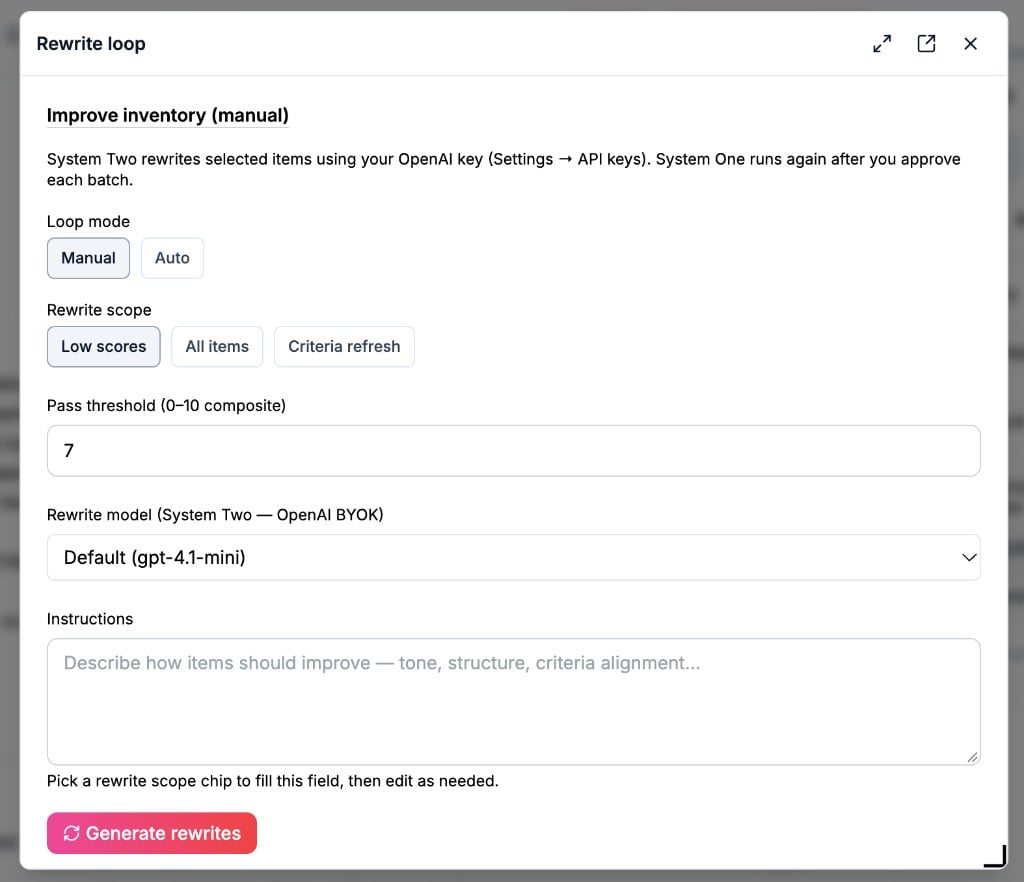Choose the Low scores rewrite scope

pyautogui.click(x=104, y=347)
